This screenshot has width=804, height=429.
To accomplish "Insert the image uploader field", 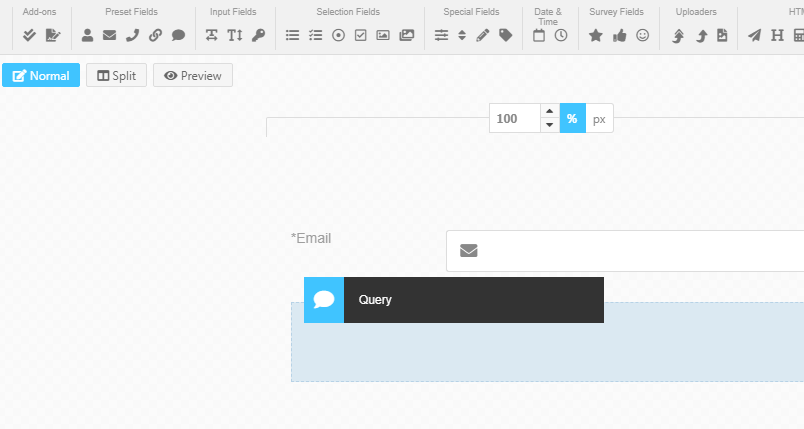I will 722,35.
